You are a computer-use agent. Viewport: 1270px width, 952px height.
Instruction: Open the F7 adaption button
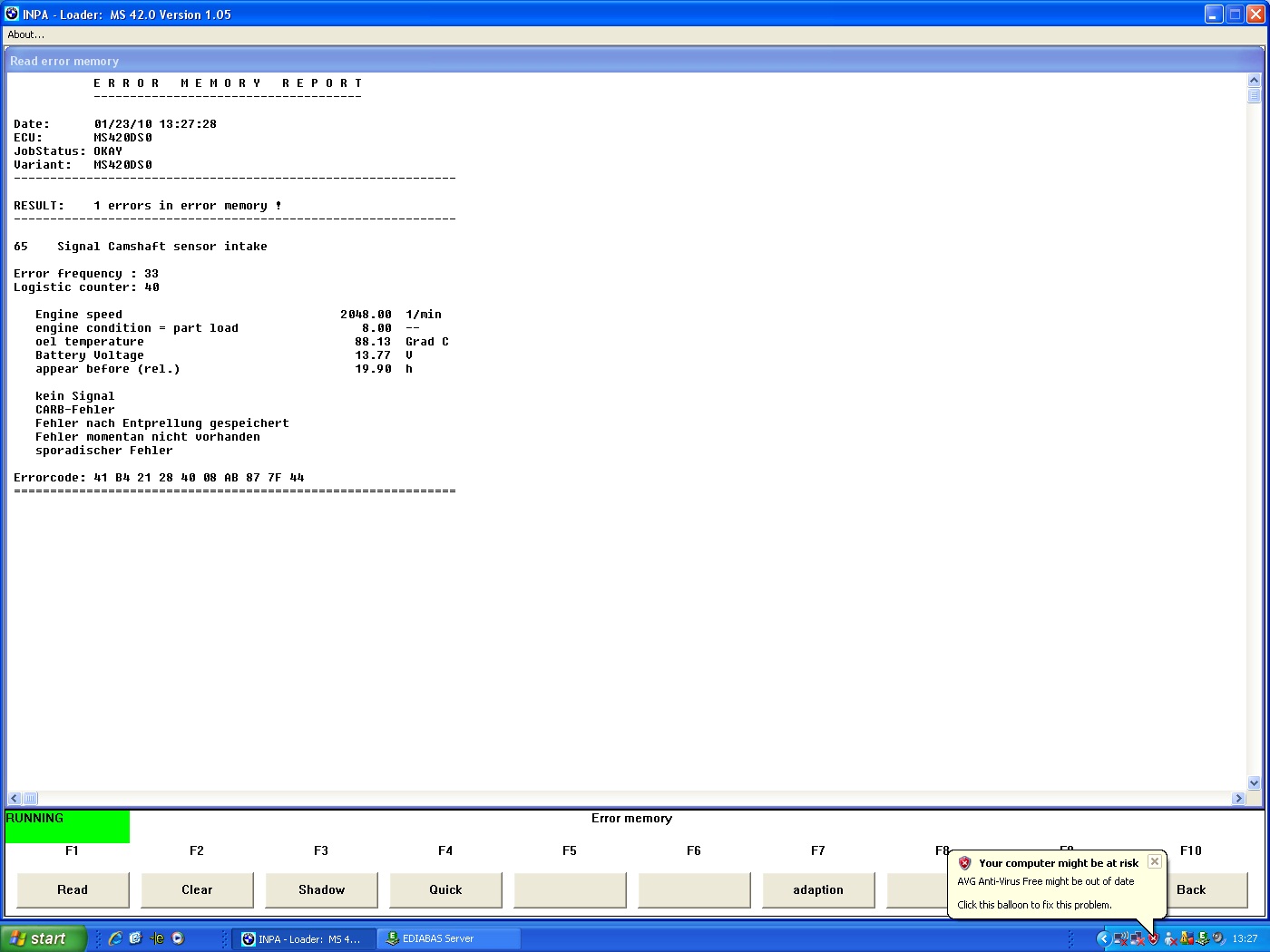[818, 889]
